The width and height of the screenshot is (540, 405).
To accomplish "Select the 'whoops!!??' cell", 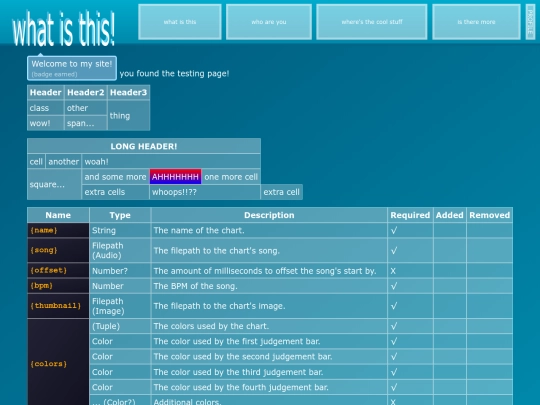I will click(205, 192).
